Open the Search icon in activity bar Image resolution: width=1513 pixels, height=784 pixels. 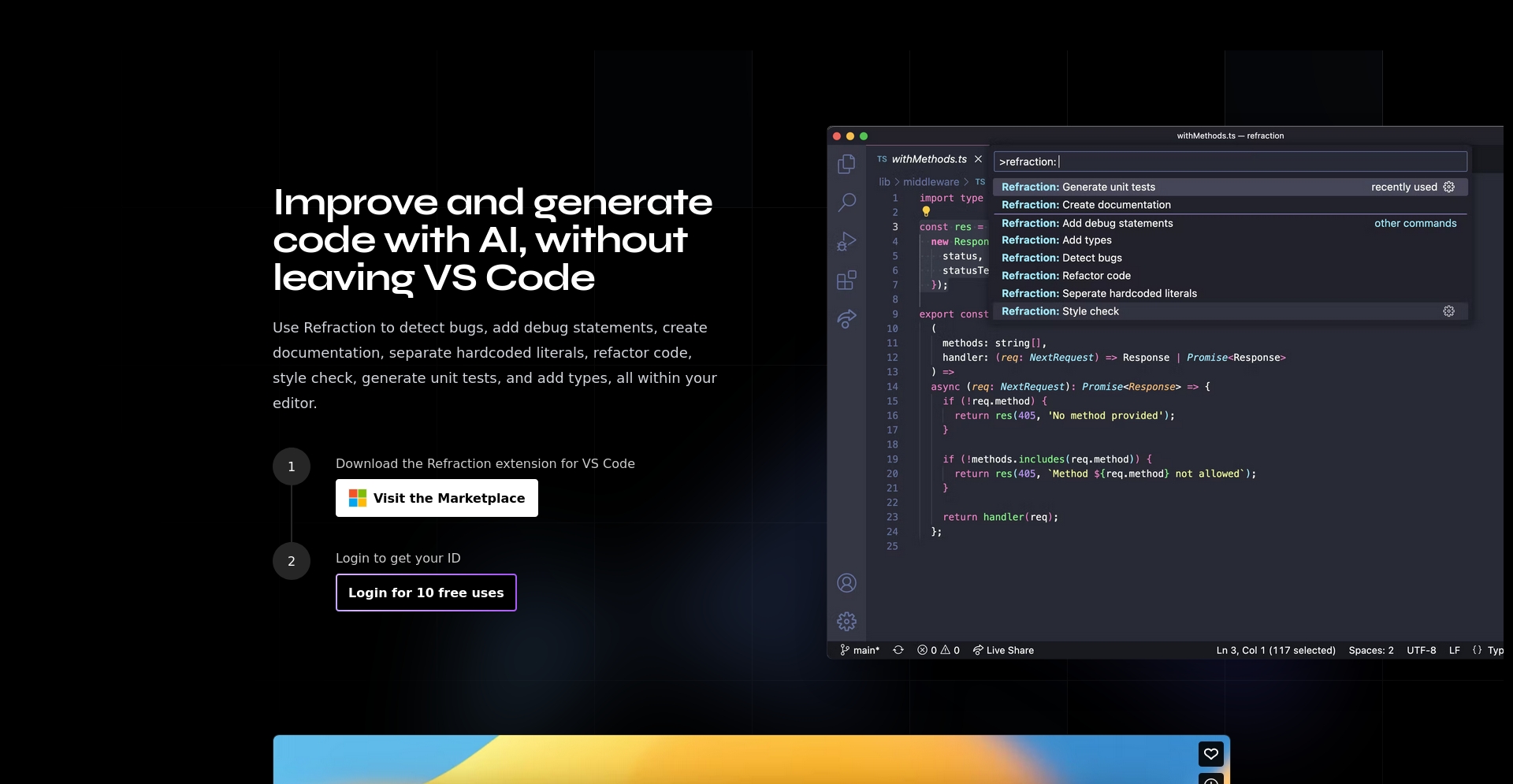click(x=846, y=203)
